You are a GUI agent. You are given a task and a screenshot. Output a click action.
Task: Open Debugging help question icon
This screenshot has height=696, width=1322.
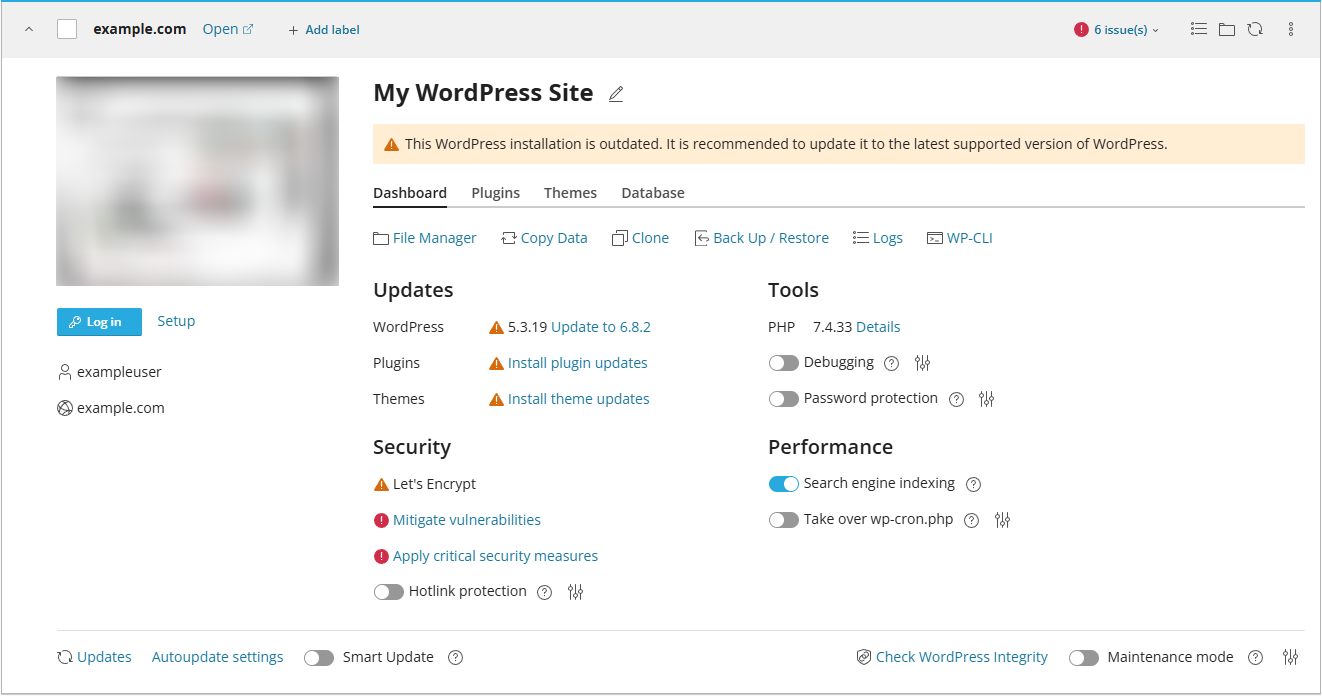[892, 363]
